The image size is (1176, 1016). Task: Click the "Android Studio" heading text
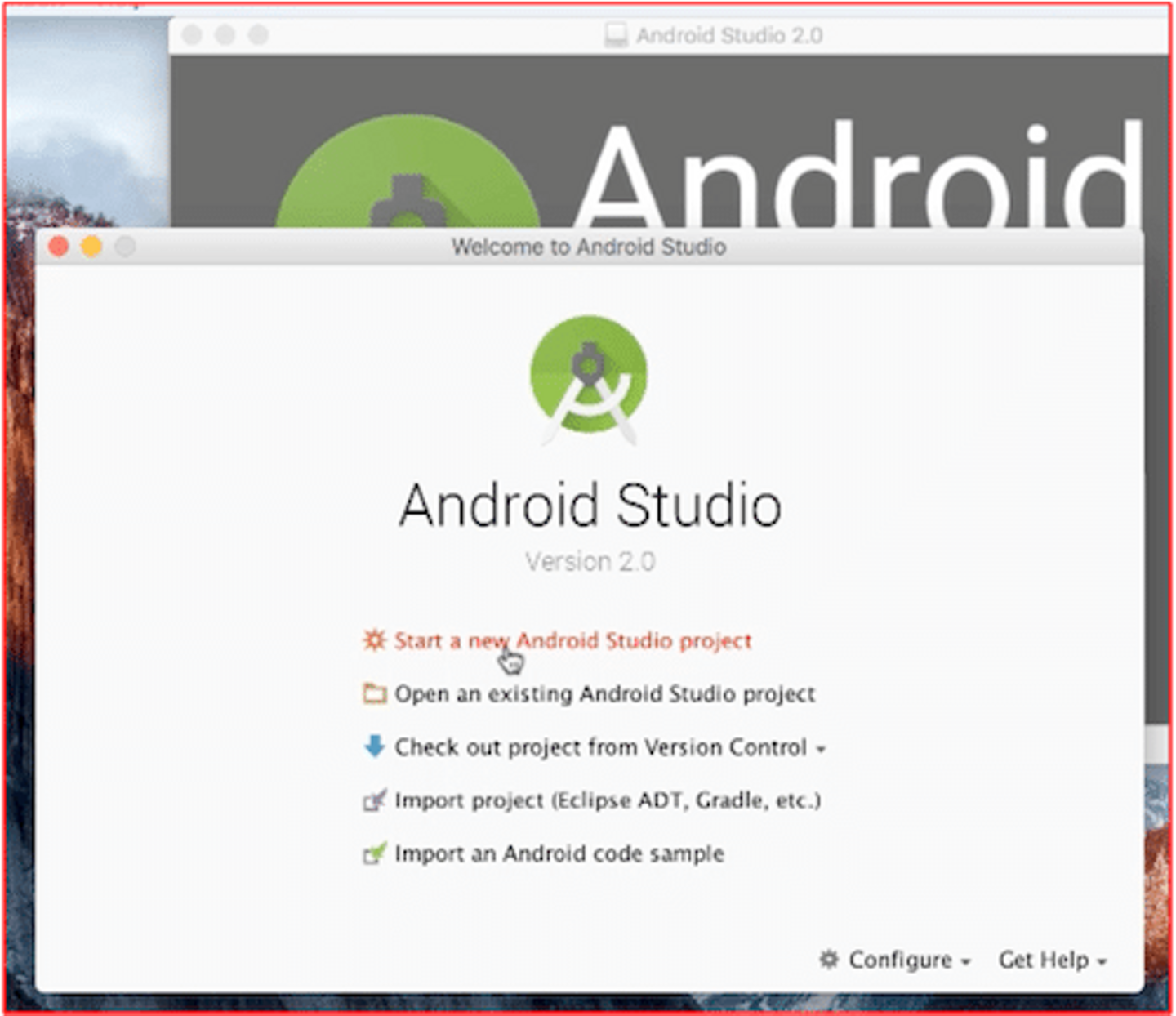tap(590, 505)
